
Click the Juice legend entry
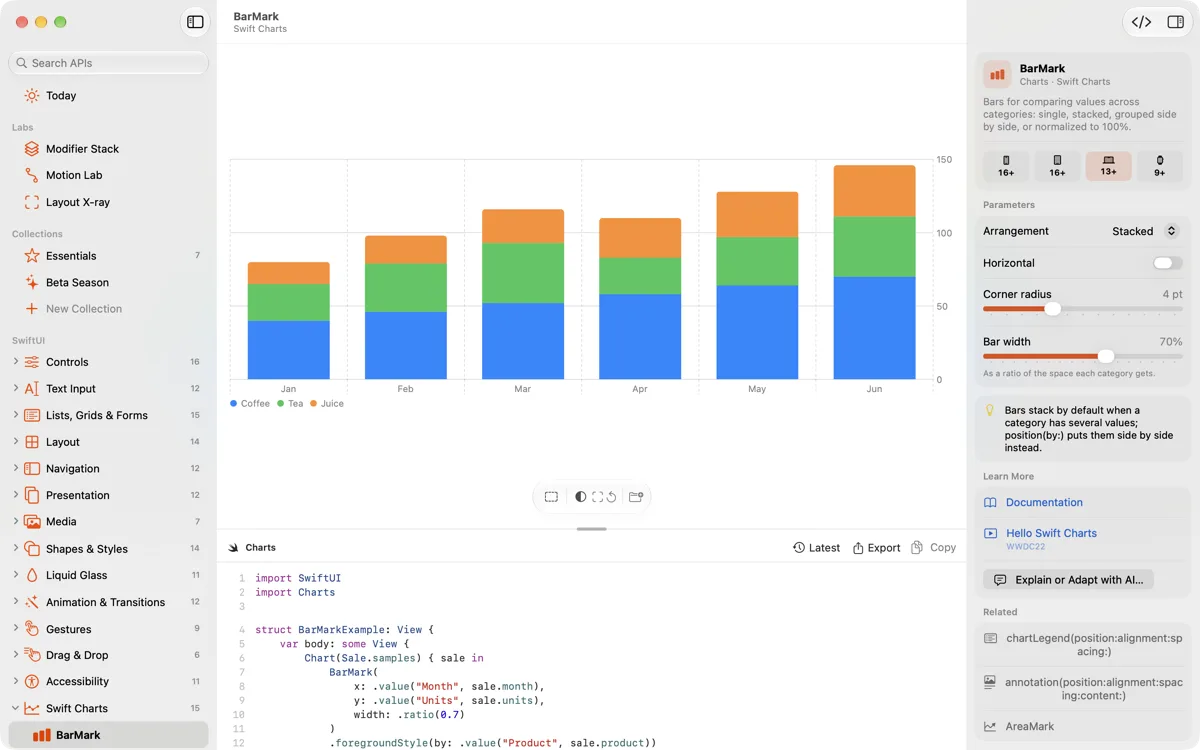327,404
